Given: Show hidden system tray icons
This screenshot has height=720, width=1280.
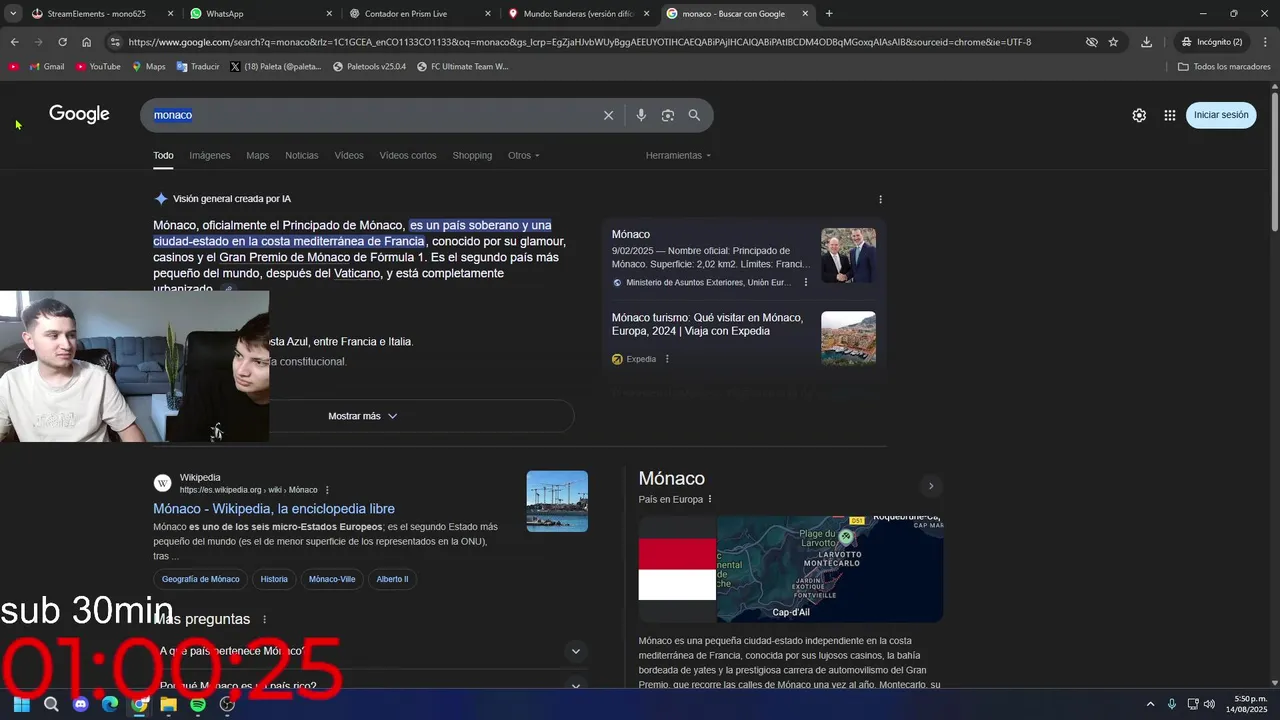Looking at the screenshot, I should pyautogui.click(x=1150, y=704).
